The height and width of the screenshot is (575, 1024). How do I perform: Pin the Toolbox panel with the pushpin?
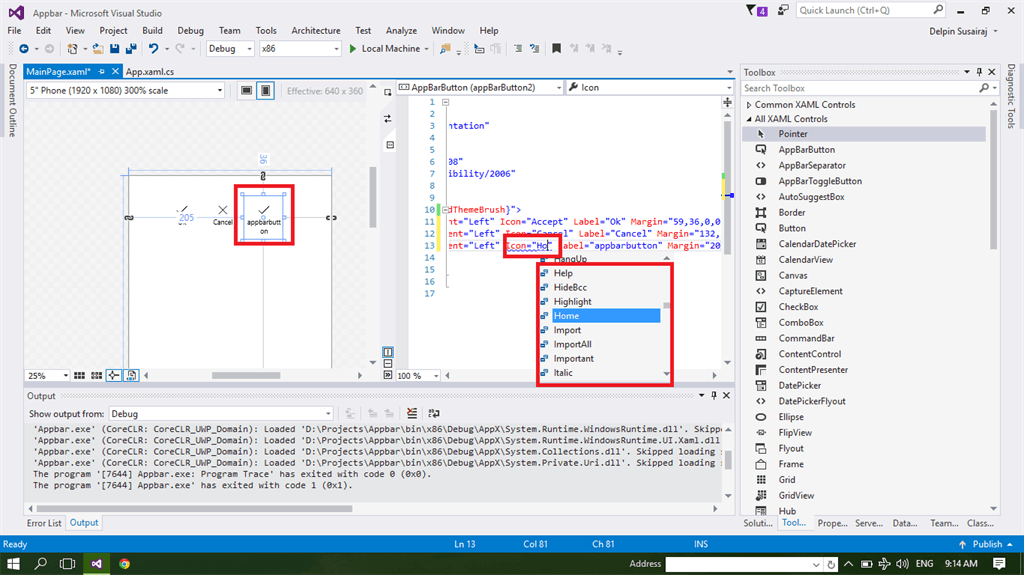point(979,72)
